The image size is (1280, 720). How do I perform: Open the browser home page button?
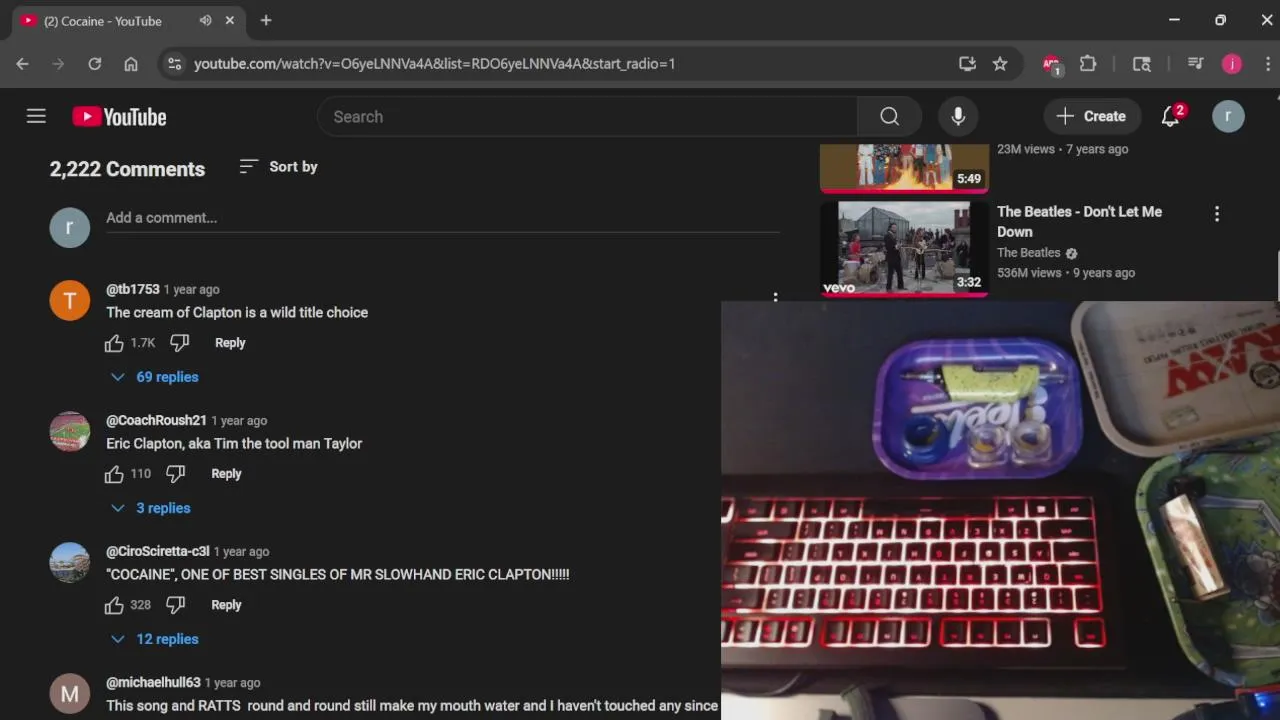point(131,63)
